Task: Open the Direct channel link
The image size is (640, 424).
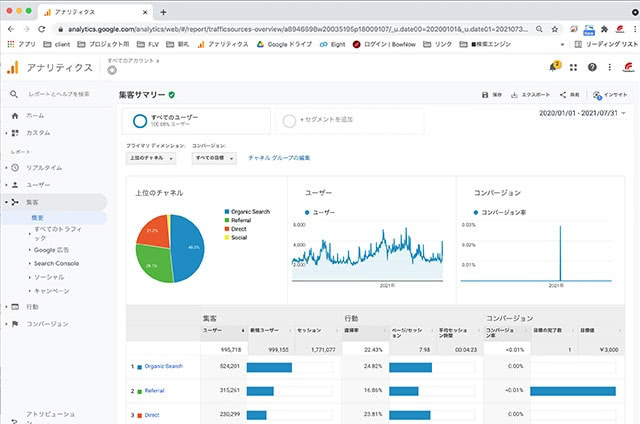Action: pos(152,415)
